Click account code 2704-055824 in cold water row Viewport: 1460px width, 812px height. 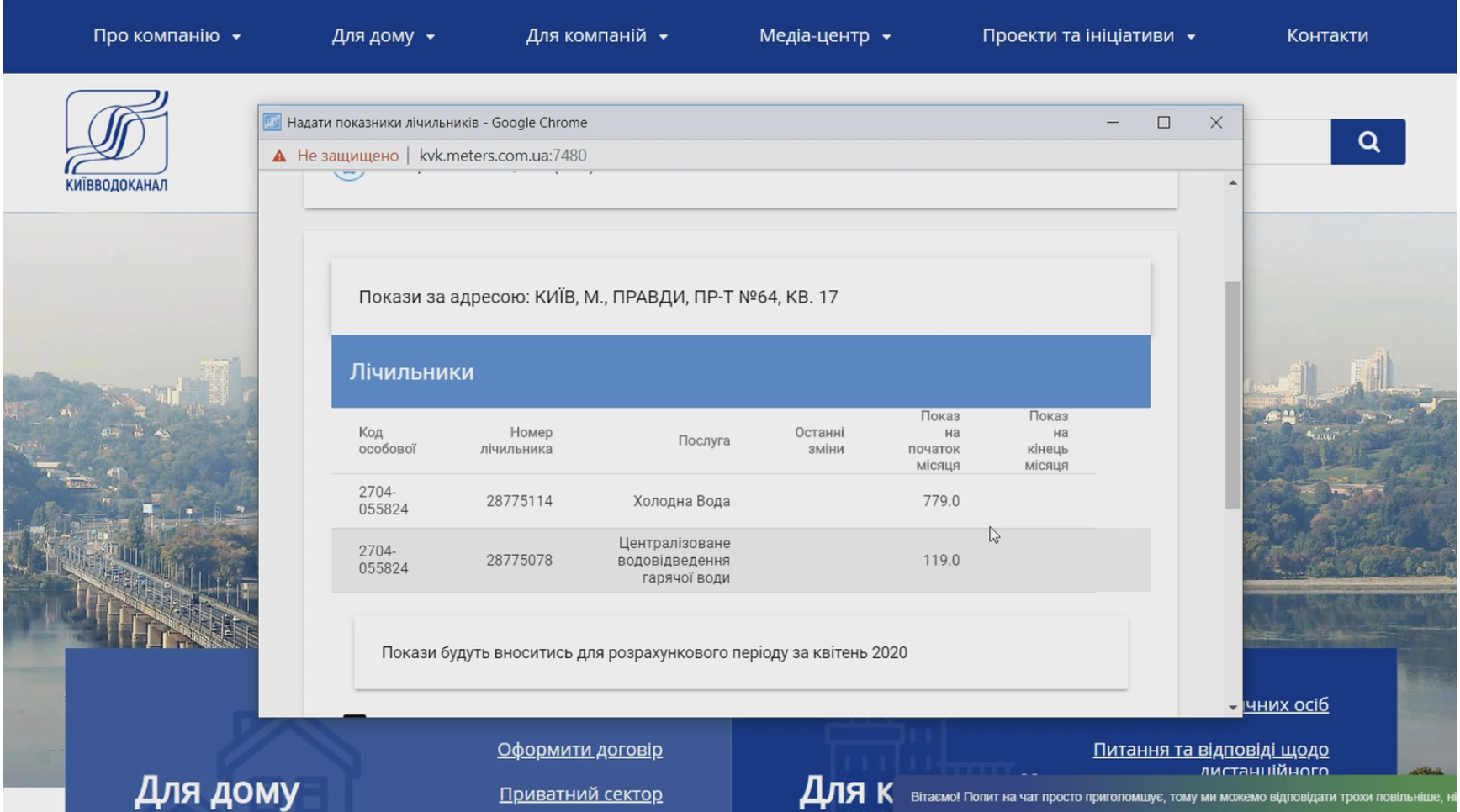[384, 501]
